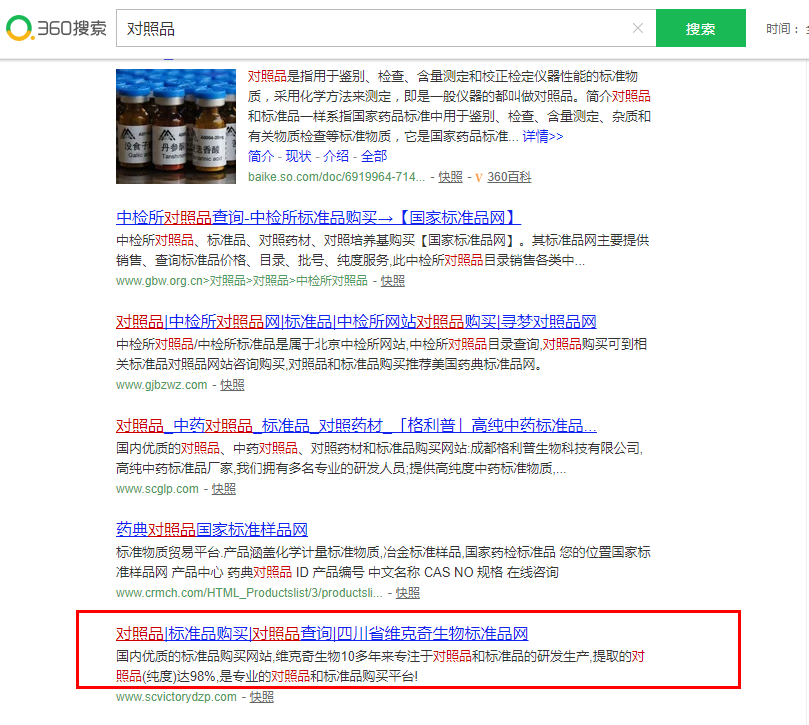Focus the search input containing 对照品

click(x=370, y=29)
